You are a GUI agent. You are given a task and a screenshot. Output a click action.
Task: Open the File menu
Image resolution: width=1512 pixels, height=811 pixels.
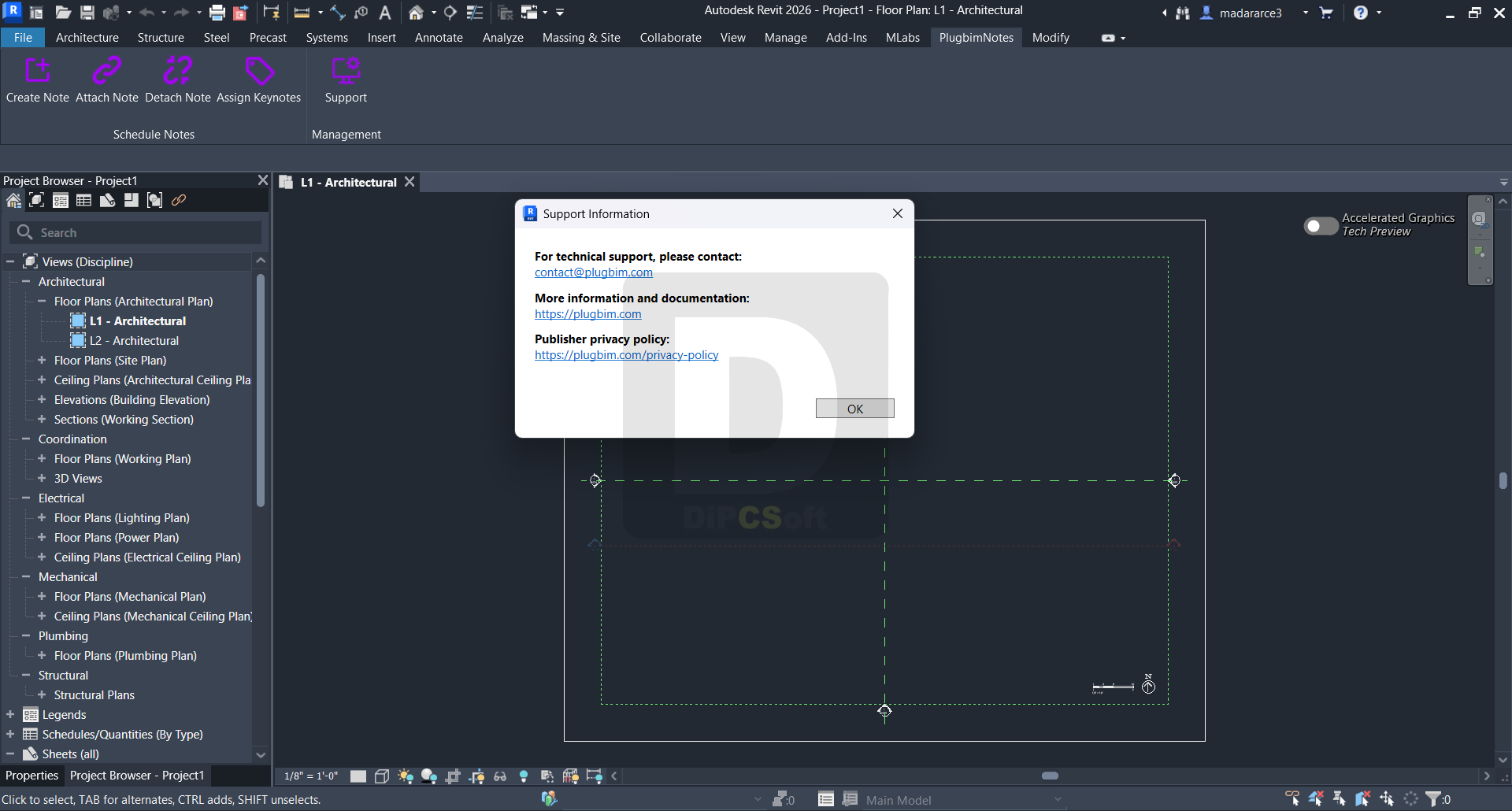click(23, 38)
